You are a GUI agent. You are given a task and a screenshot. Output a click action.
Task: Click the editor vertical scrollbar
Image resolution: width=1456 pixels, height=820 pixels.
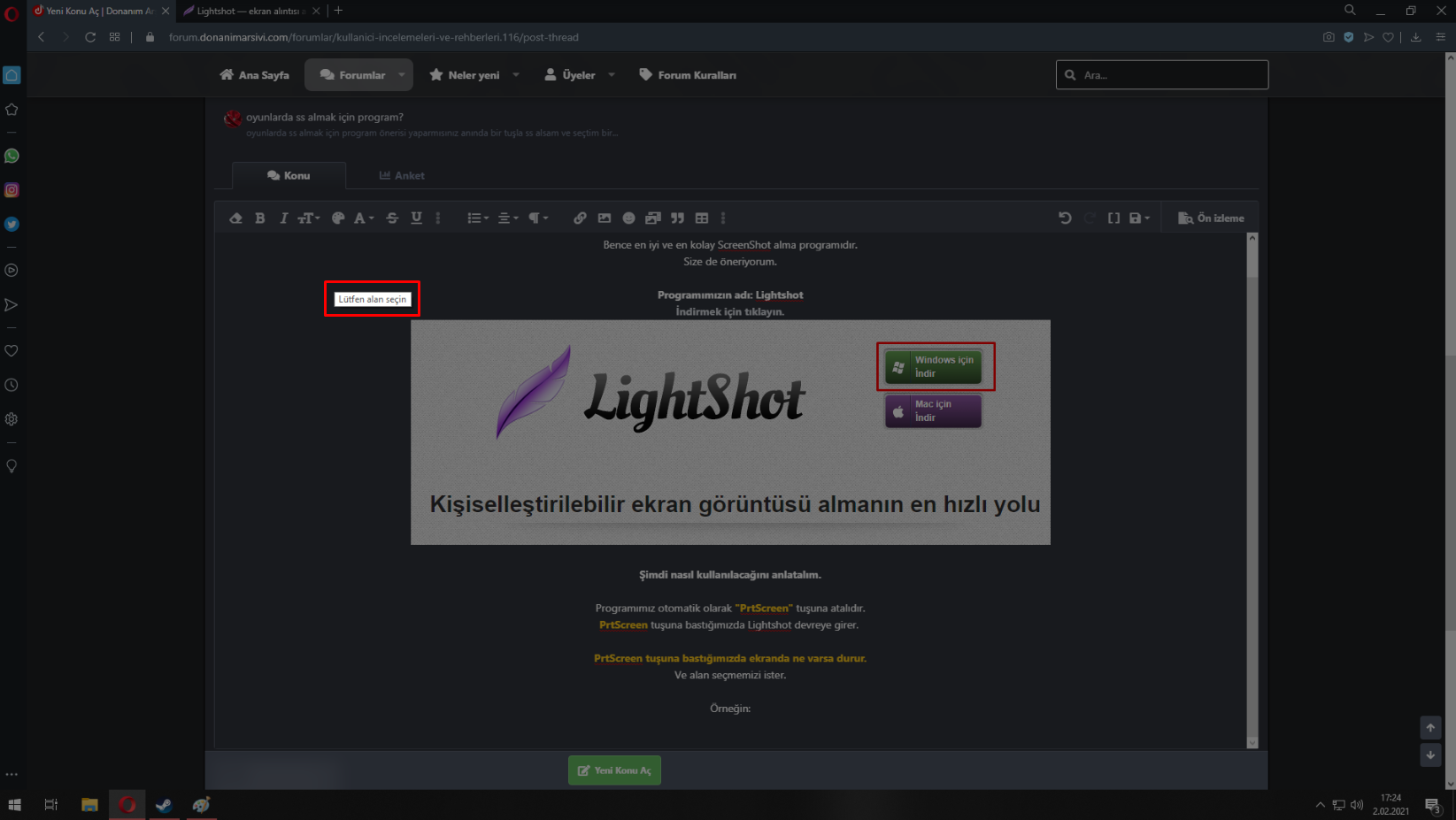point(1252,491)
